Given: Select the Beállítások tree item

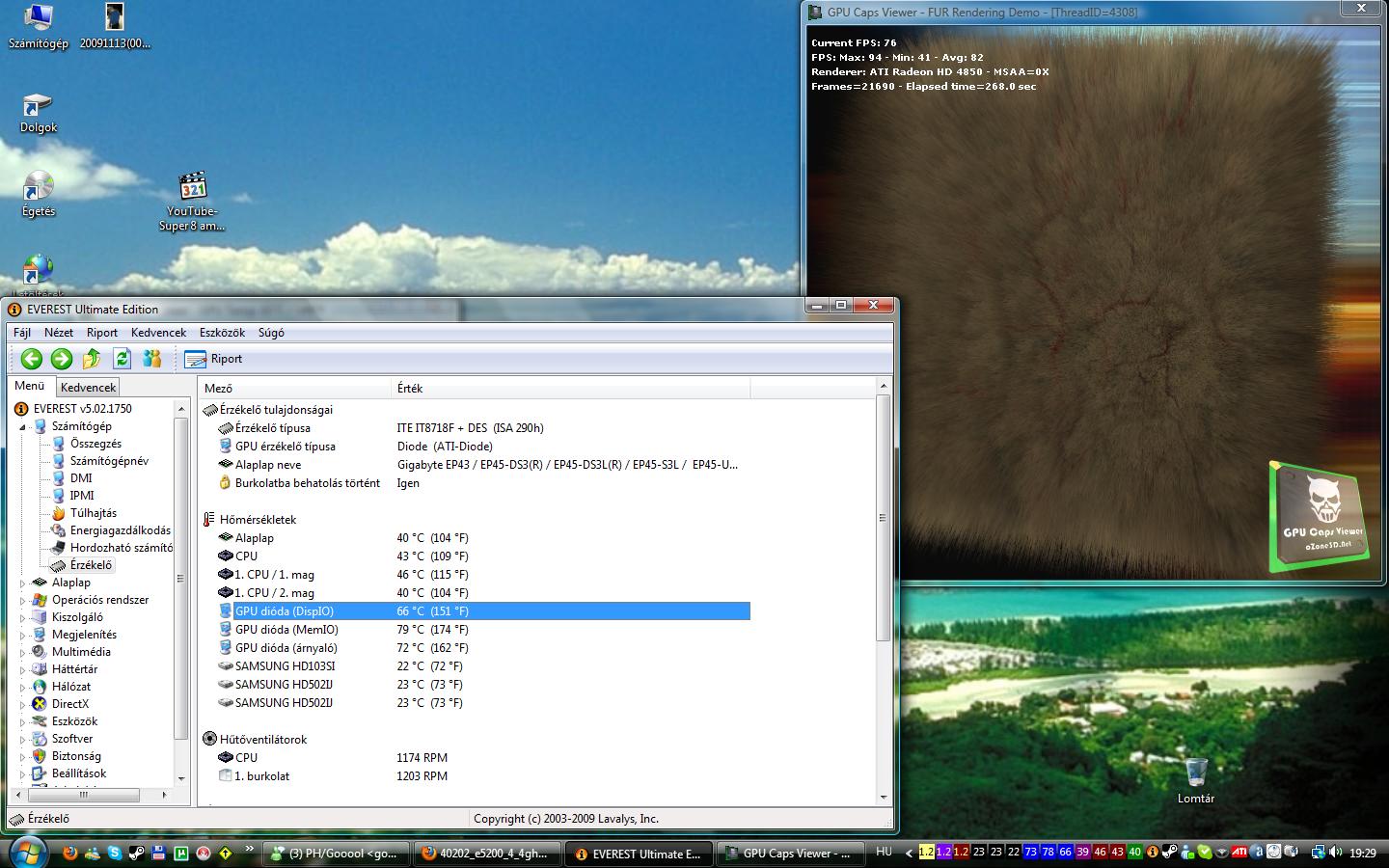Looking at the screenshot, I should (79, 773).
